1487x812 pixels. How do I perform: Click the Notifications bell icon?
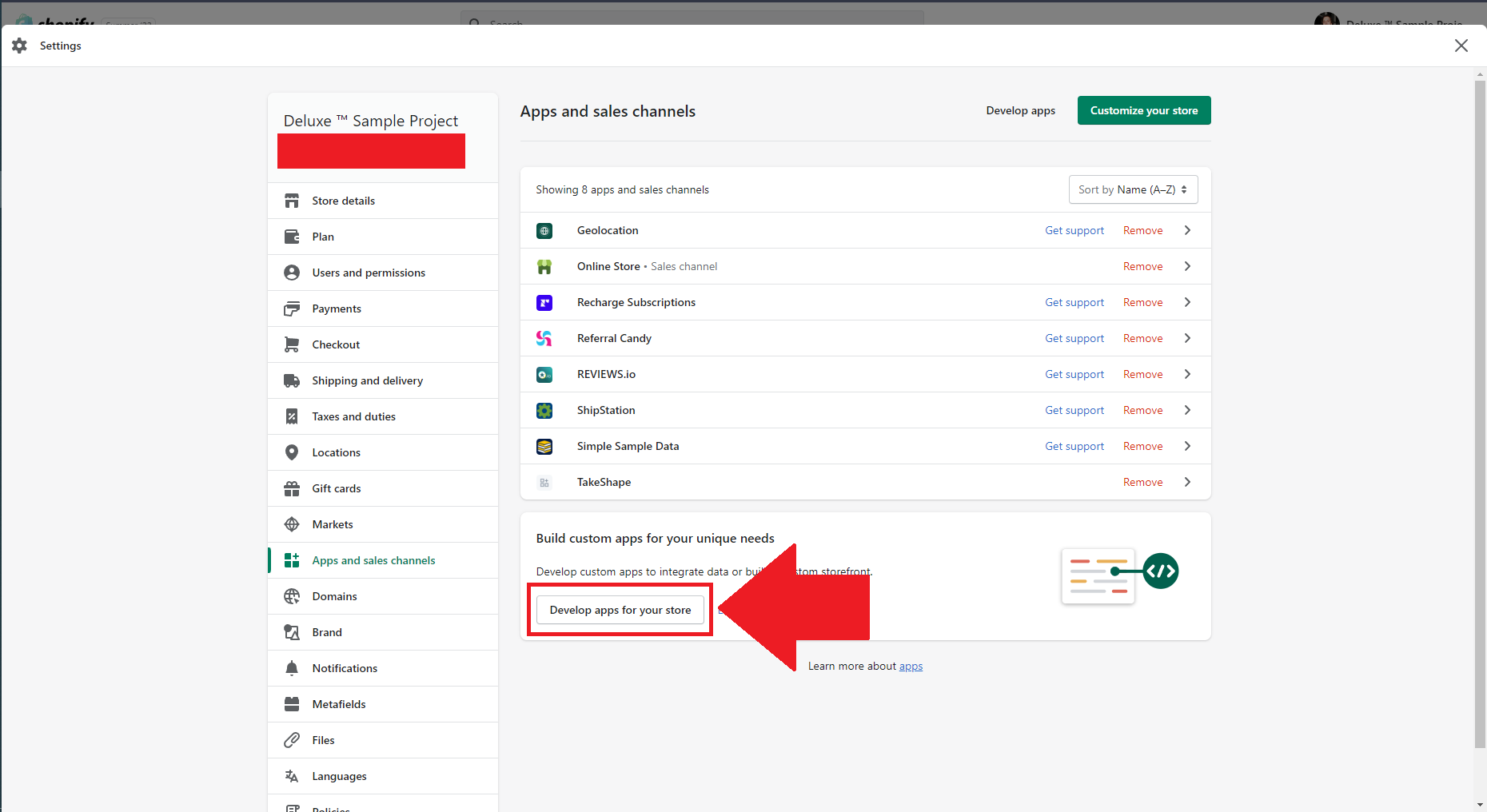pos(292,668)
